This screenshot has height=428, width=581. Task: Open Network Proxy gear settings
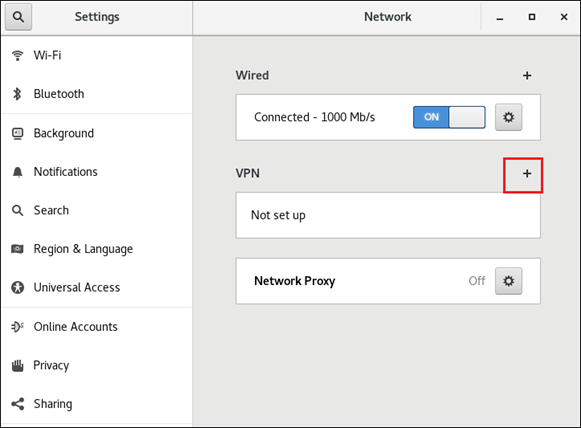pos(508,281)
